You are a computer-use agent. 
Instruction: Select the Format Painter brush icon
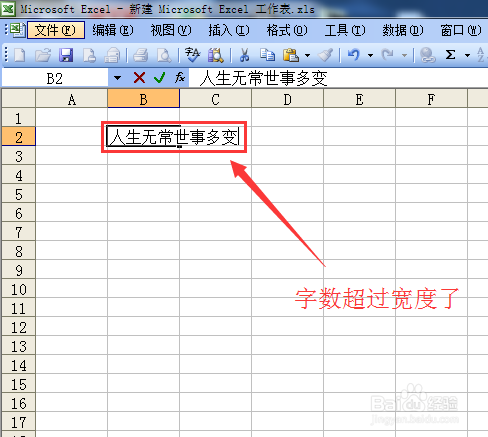coord(325,55)
